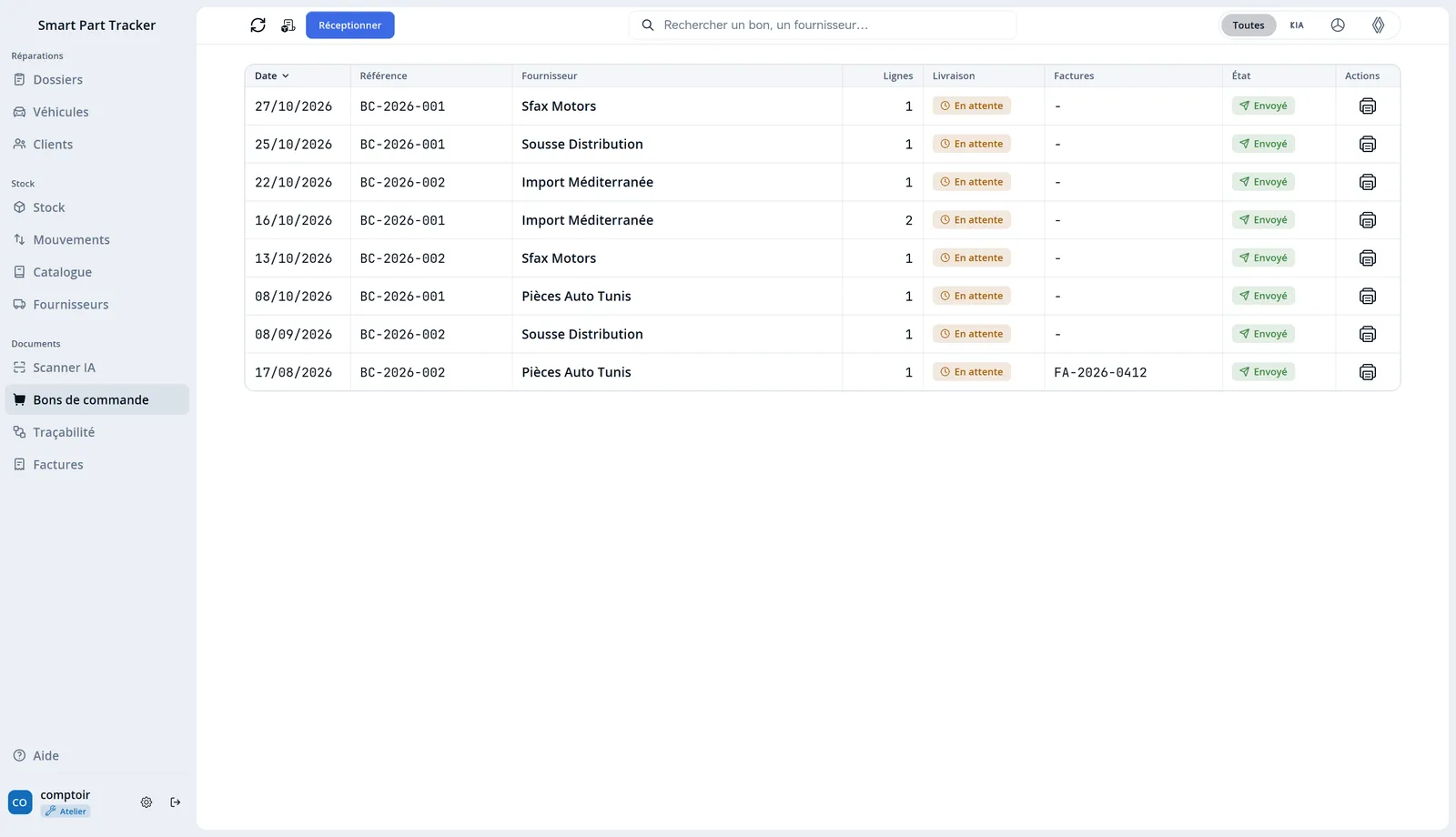This screenshot has width=1456, height=837.
Task: Open Véhicules in the sidebar
Action: 97,112
